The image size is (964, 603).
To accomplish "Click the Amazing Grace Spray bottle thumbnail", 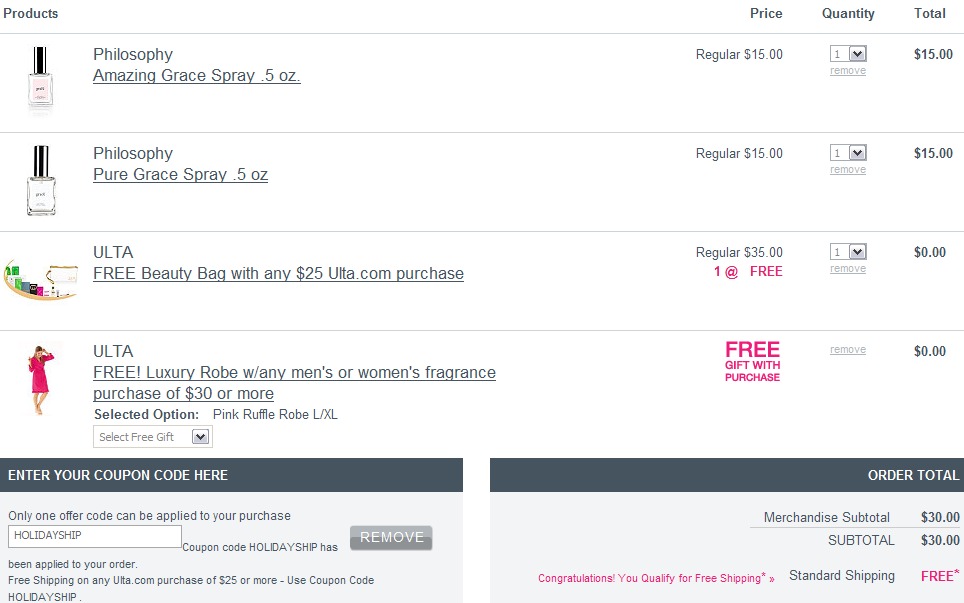I will coord(41,80).
